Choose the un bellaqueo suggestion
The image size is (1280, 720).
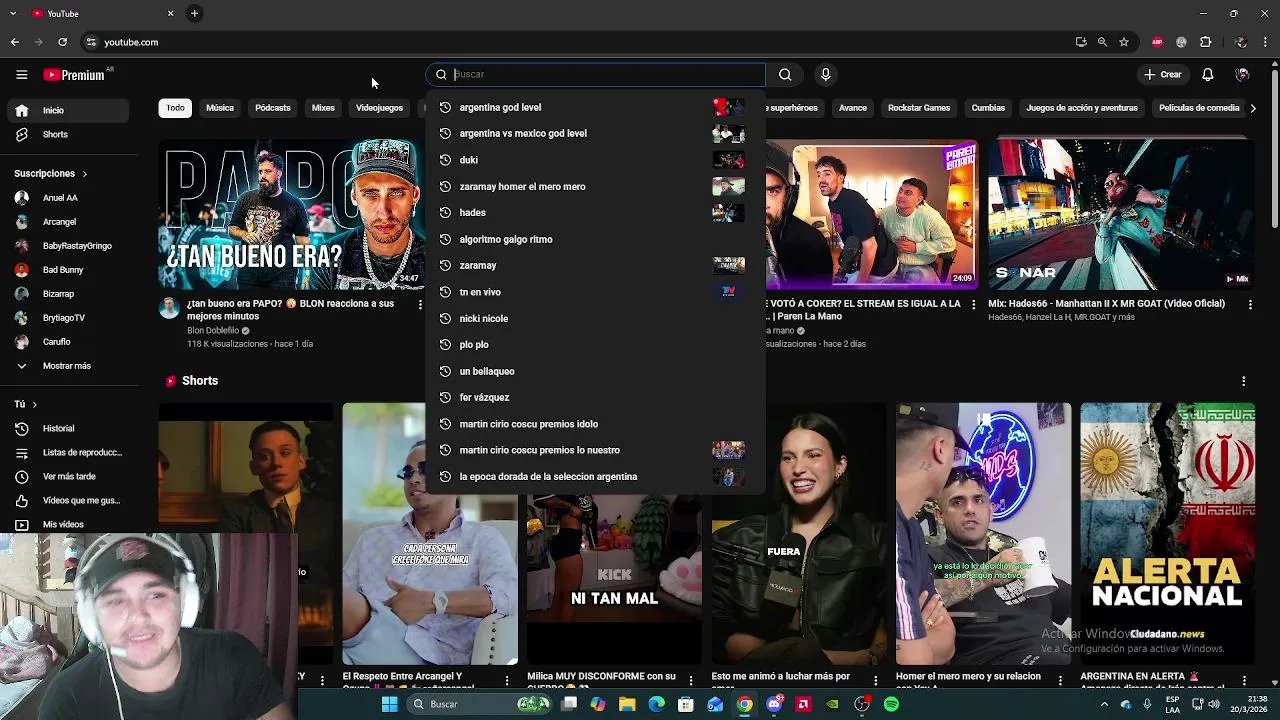tap(595, 371)
